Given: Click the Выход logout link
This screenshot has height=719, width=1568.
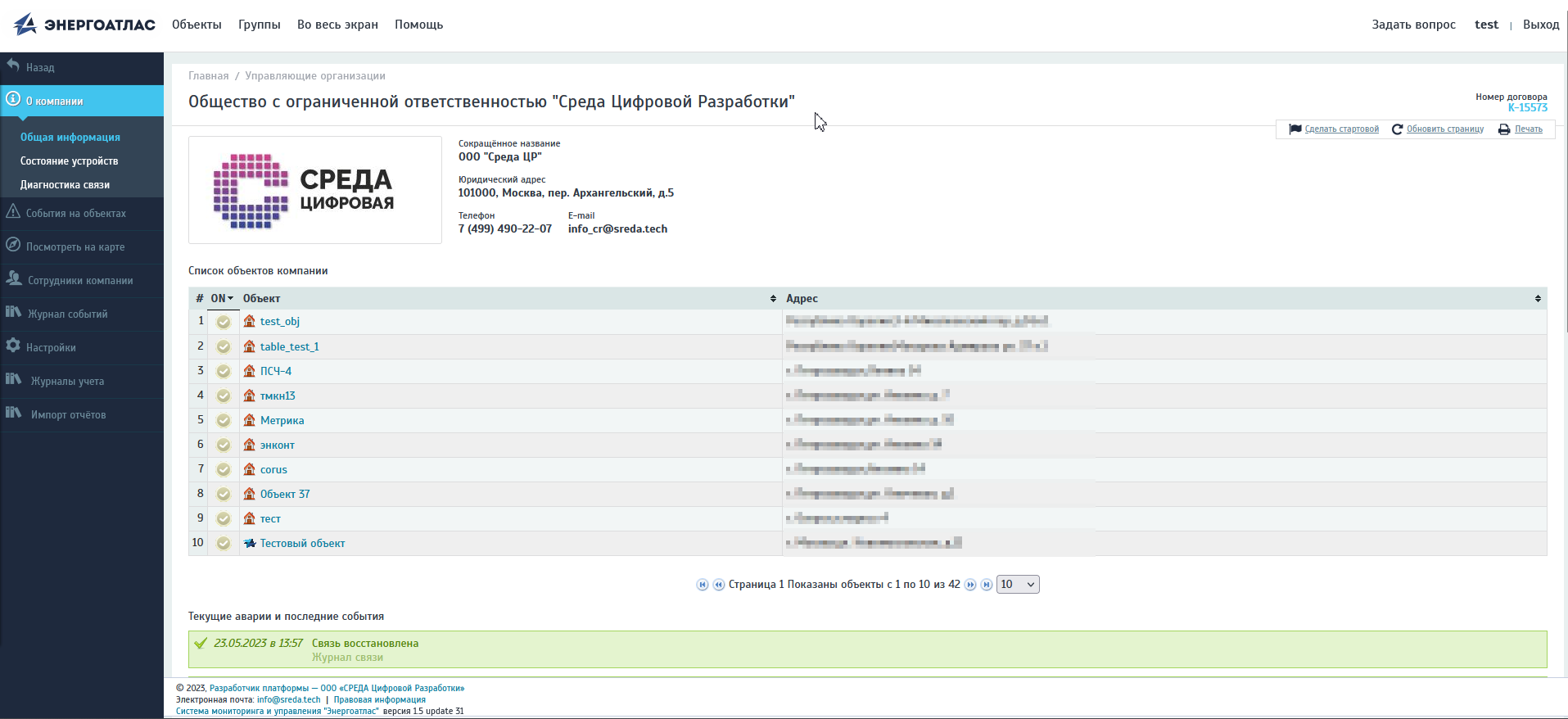Looking at the screenshot, I should pyautogui.click(x=1540, y=25).
